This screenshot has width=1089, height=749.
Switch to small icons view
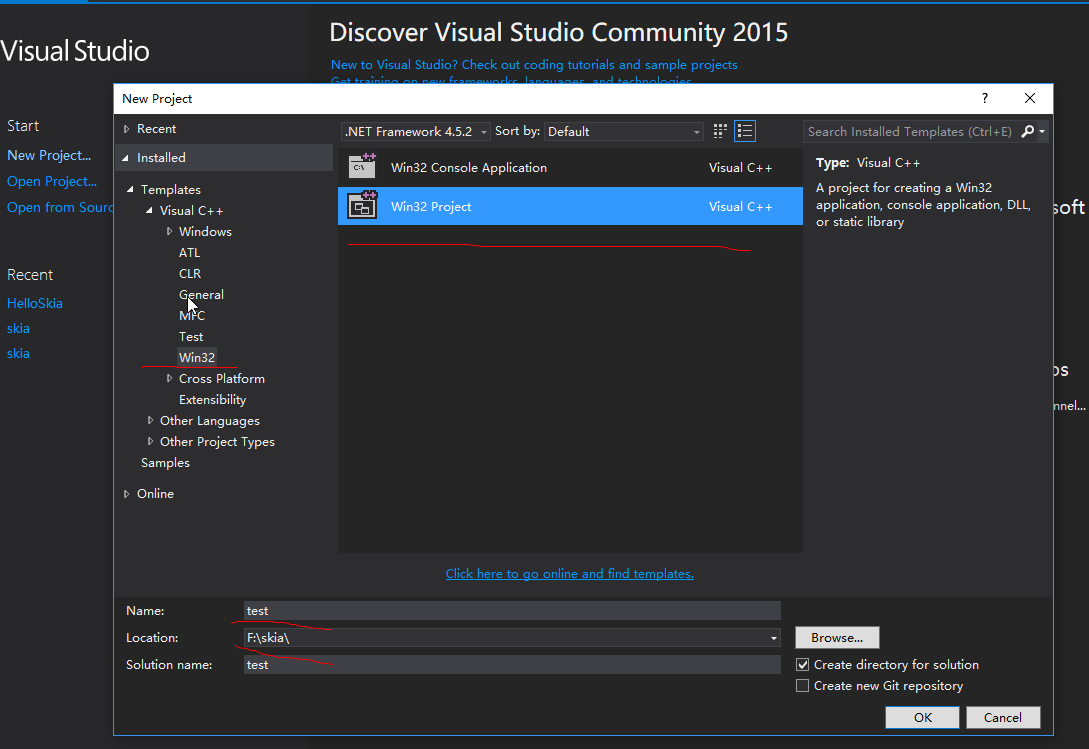(720, 131)
